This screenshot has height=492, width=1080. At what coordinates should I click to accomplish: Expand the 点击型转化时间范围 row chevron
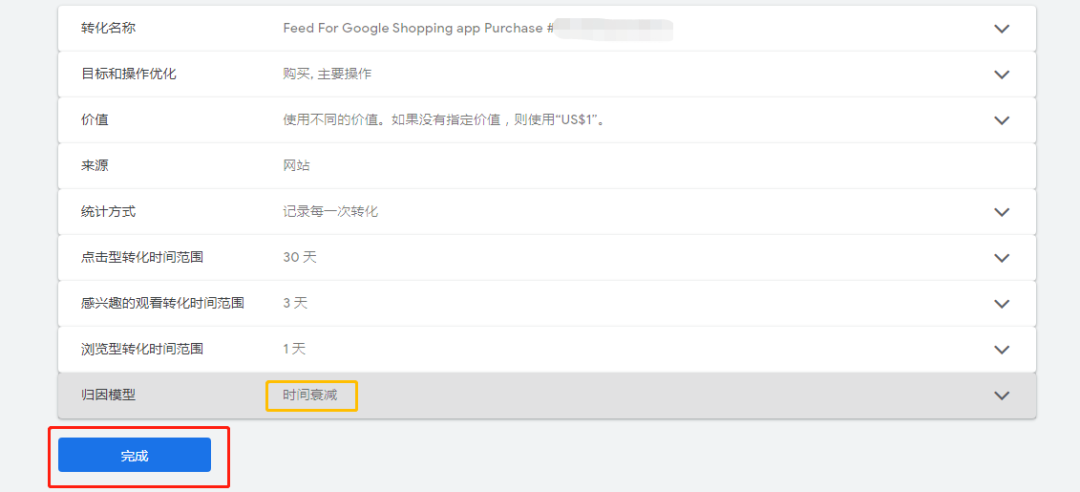click(x=1001, y=258)
